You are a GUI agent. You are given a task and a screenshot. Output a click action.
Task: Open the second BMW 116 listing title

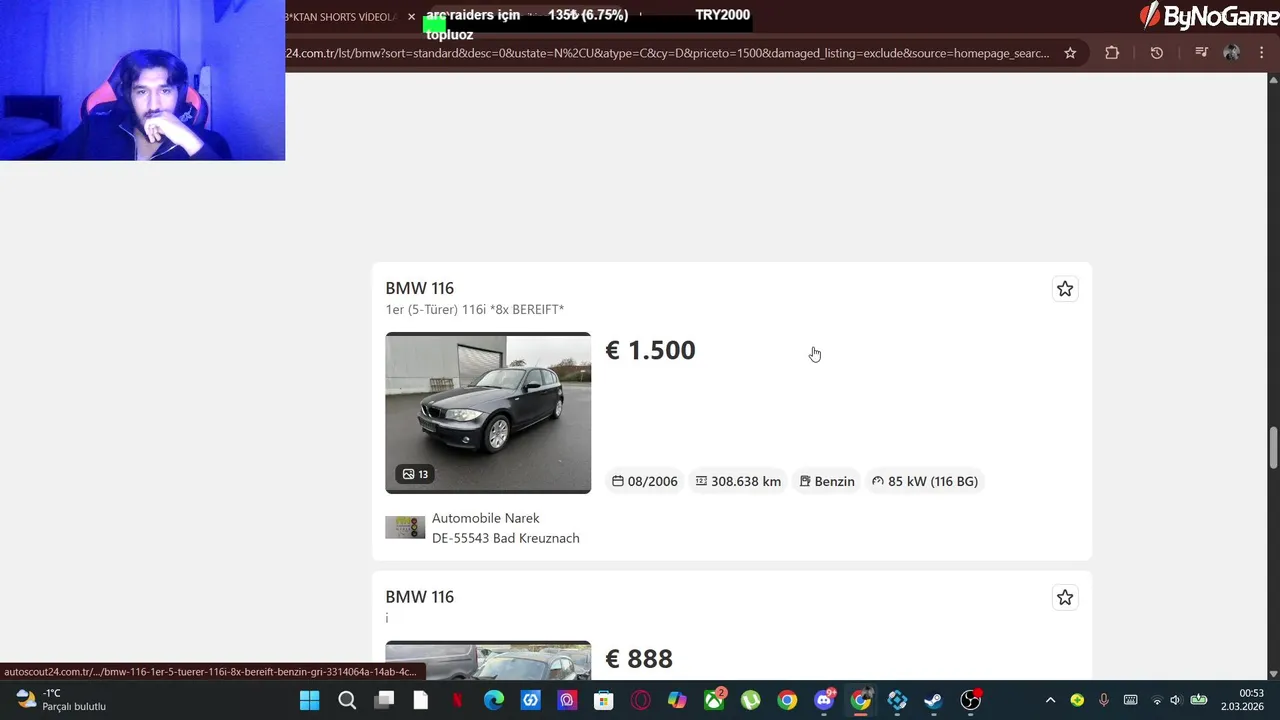tap(420, 597)
